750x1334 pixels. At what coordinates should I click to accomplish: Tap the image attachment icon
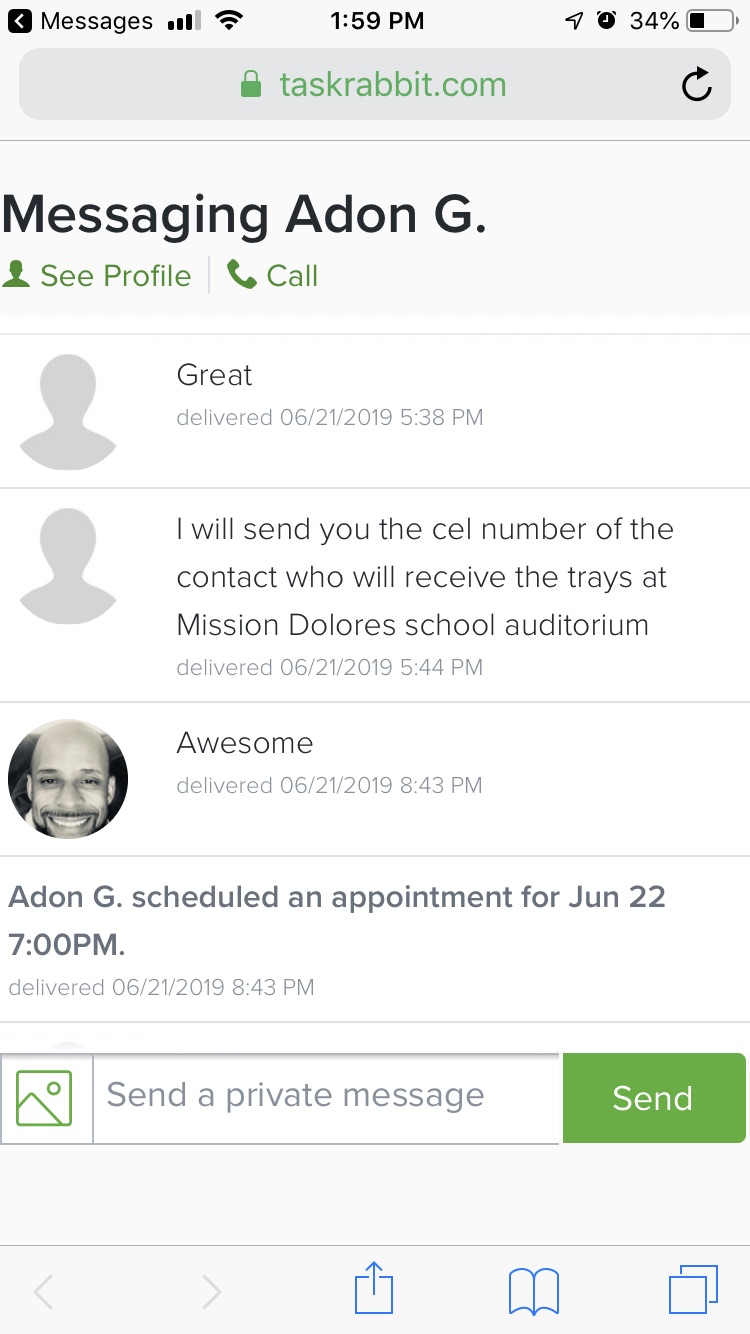(x=46, y=1098)
